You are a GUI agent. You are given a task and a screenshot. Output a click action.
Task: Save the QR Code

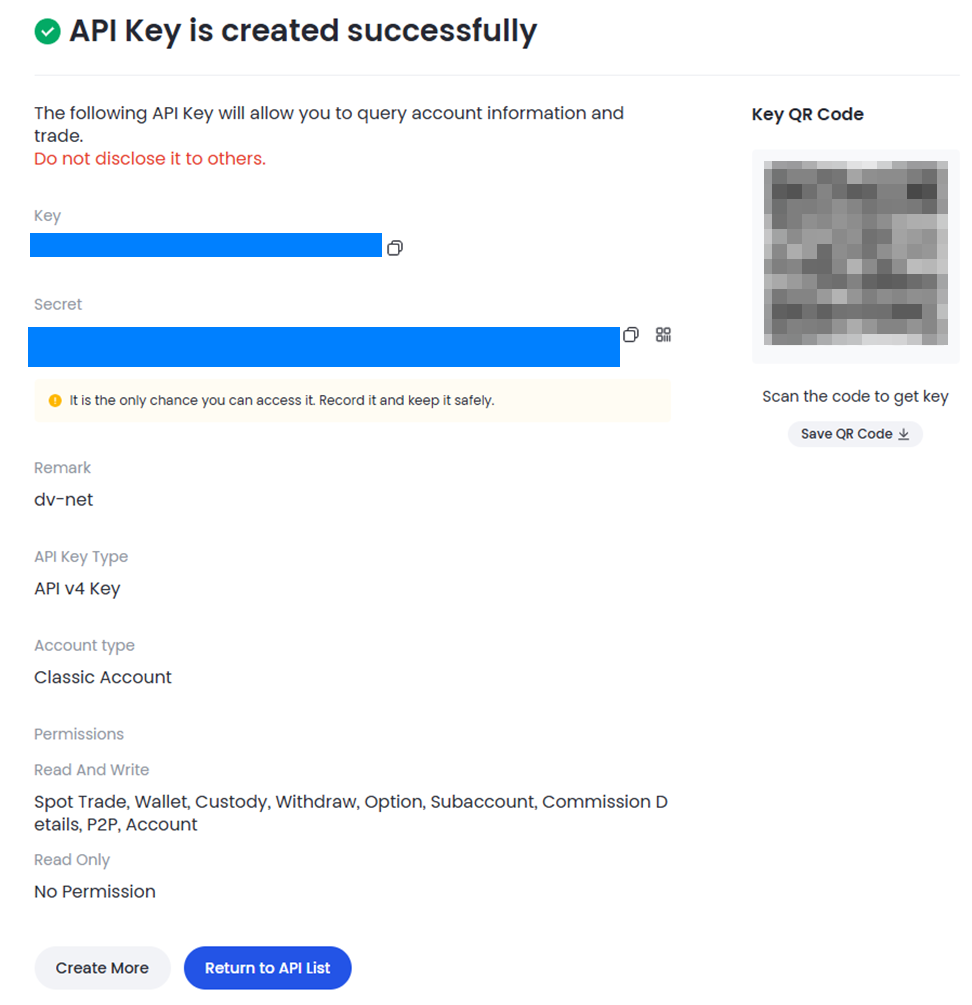(x=855, y=434)
